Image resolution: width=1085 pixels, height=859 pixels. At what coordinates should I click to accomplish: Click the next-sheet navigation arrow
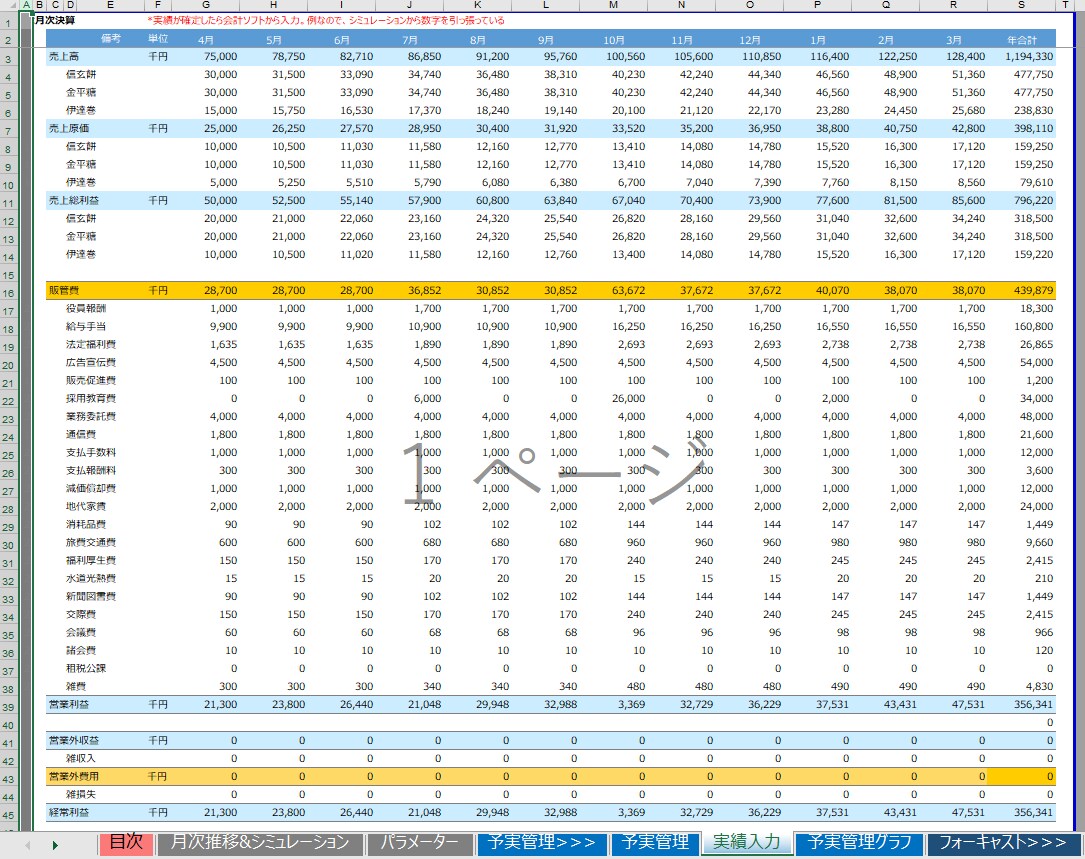click(55, 844)
